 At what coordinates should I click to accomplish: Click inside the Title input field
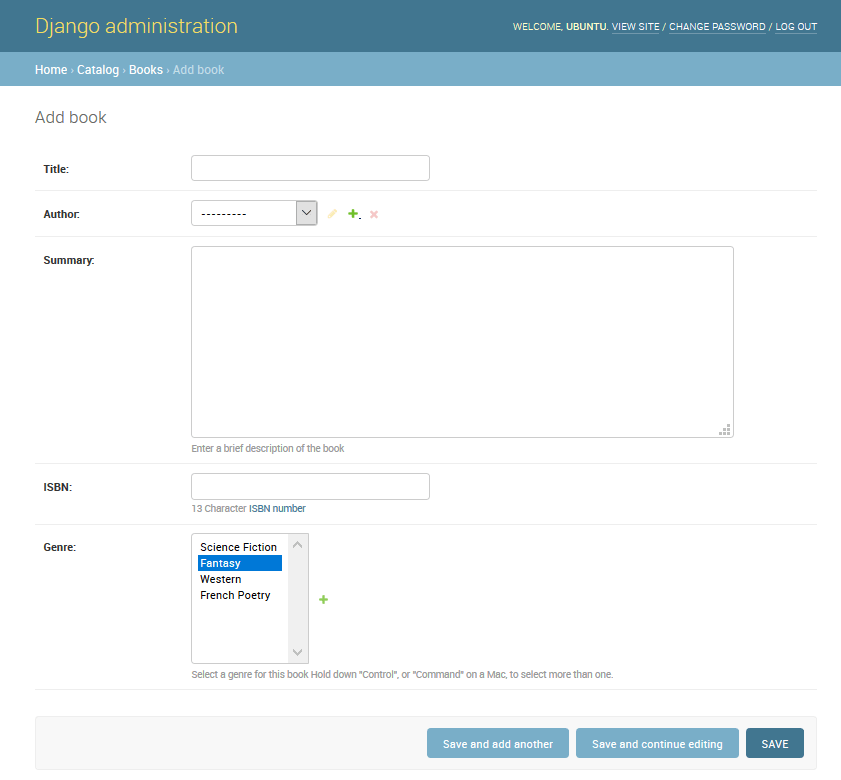[310, 167]
